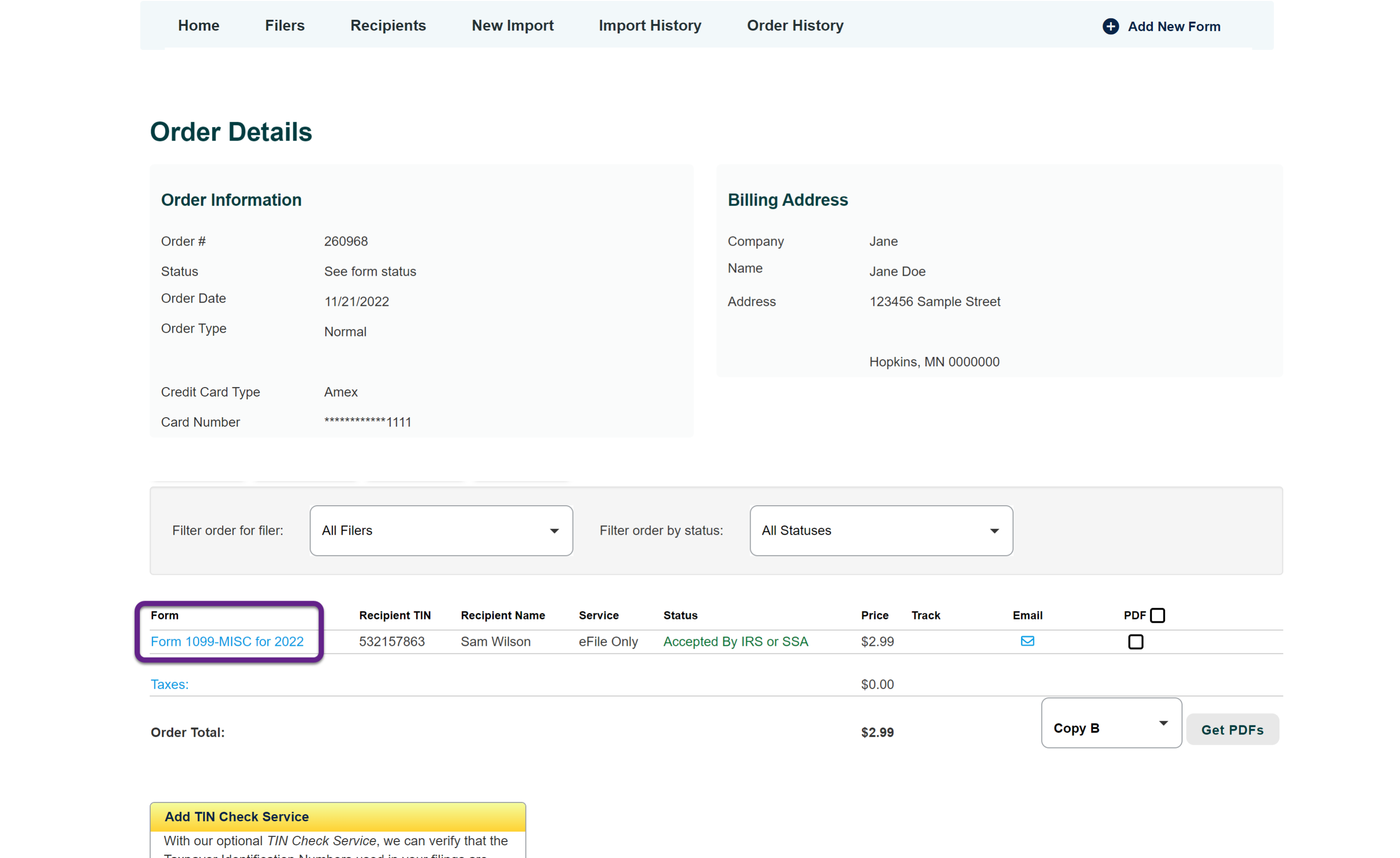Open the Filter order for filer dropdown
Screen dimensions: 1400x858
440,531
